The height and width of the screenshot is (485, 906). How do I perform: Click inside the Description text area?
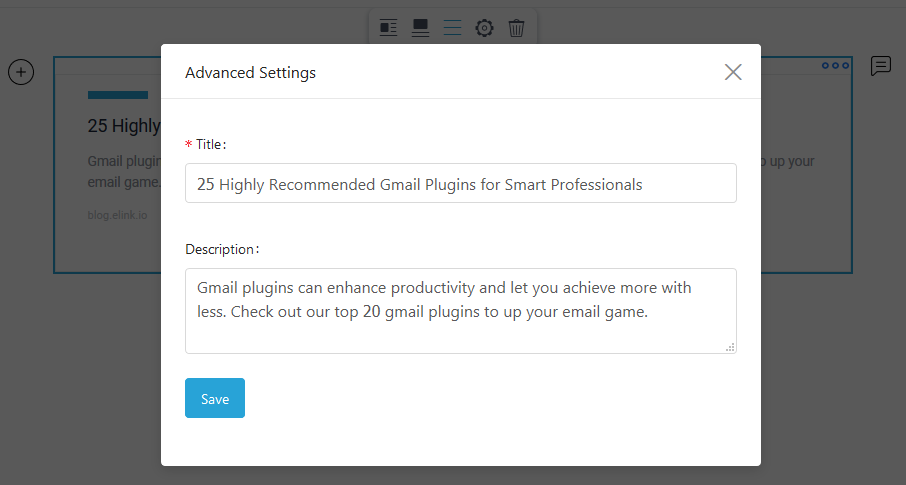pyautogui.click(x=461, y=311)
